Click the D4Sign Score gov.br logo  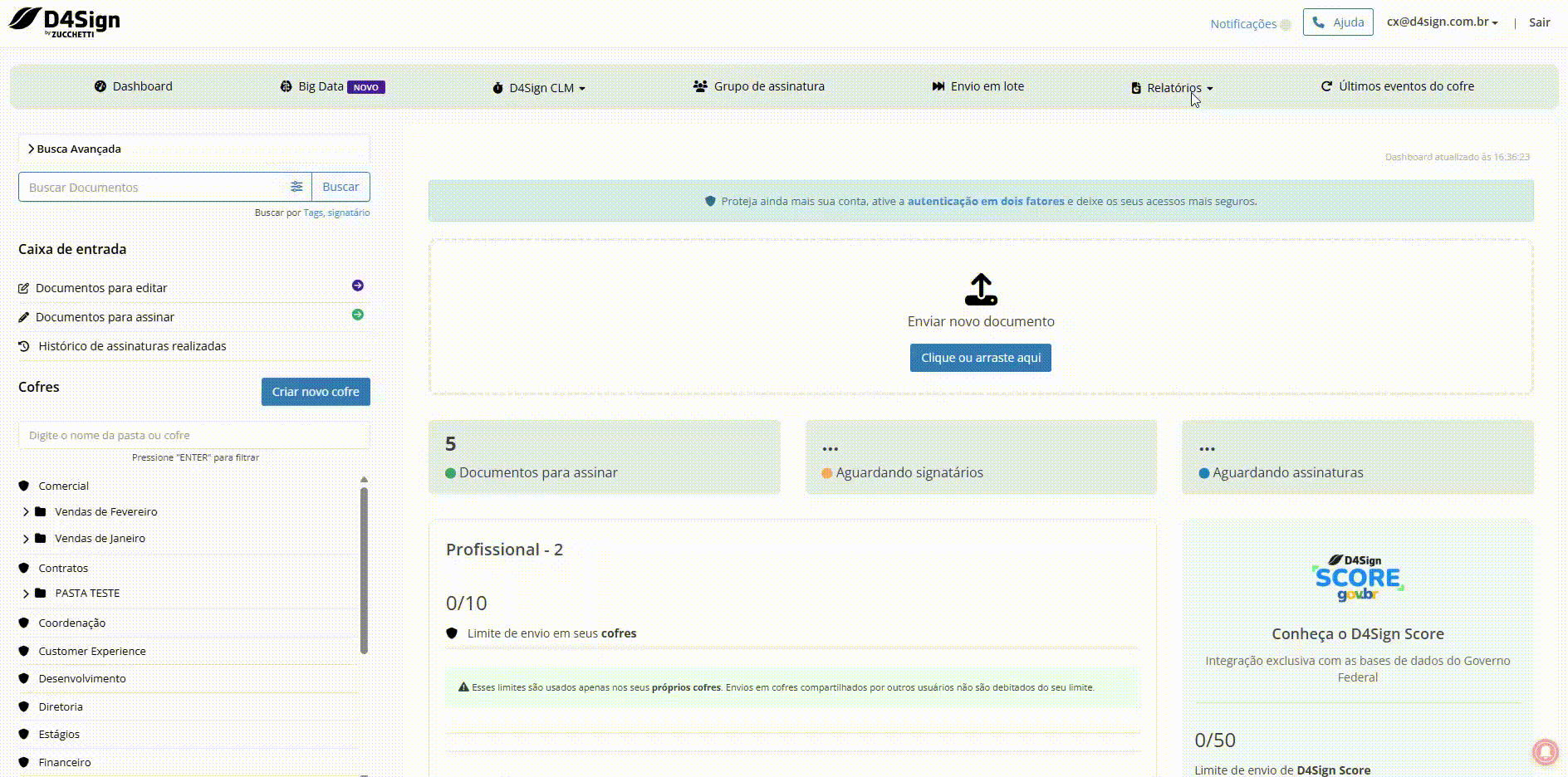(x=1358, y=578)
